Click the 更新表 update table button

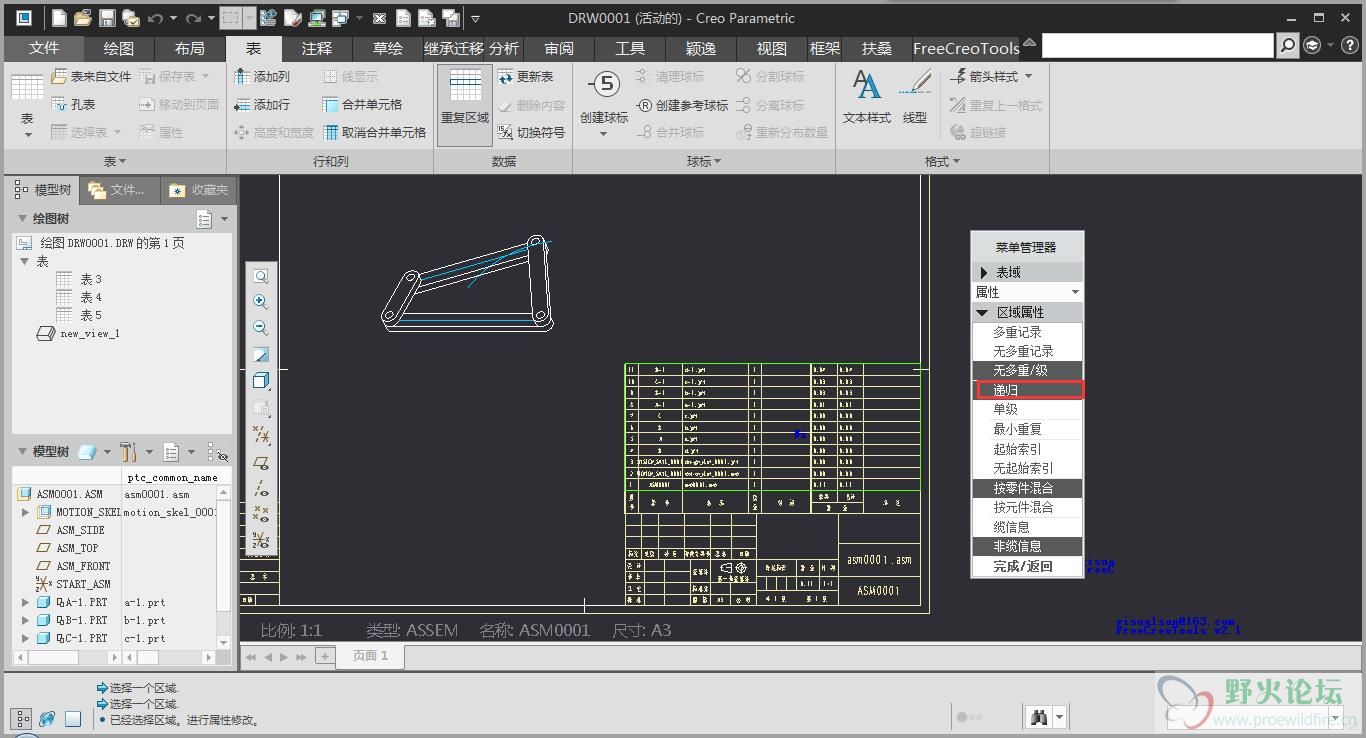(526, 76)
